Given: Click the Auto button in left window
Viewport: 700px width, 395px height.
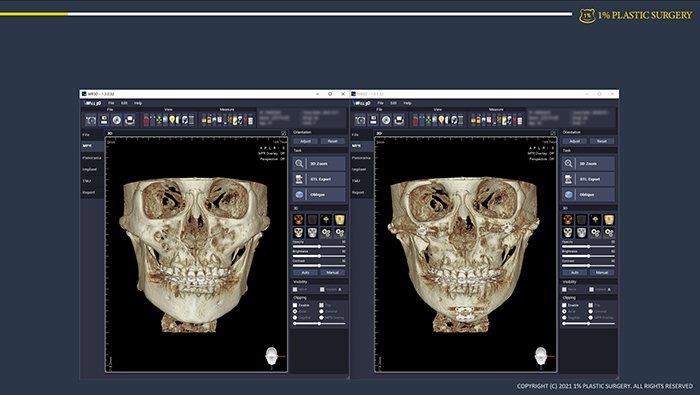Looking at the screenshot, I should click(305, 272).
